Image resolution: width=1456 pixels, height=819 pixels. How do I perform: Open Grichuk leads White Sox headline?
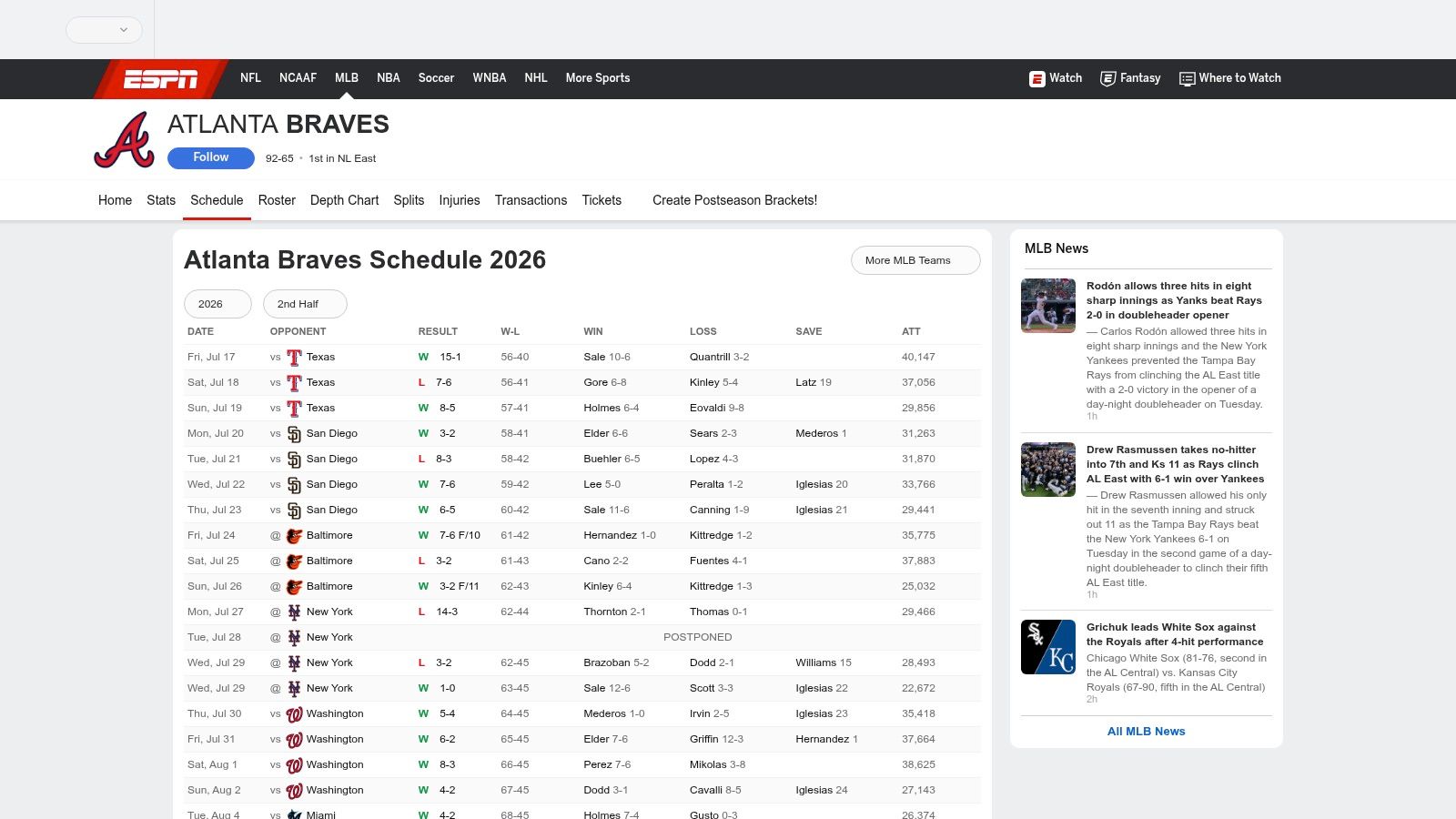click(x=1175, y=634)
